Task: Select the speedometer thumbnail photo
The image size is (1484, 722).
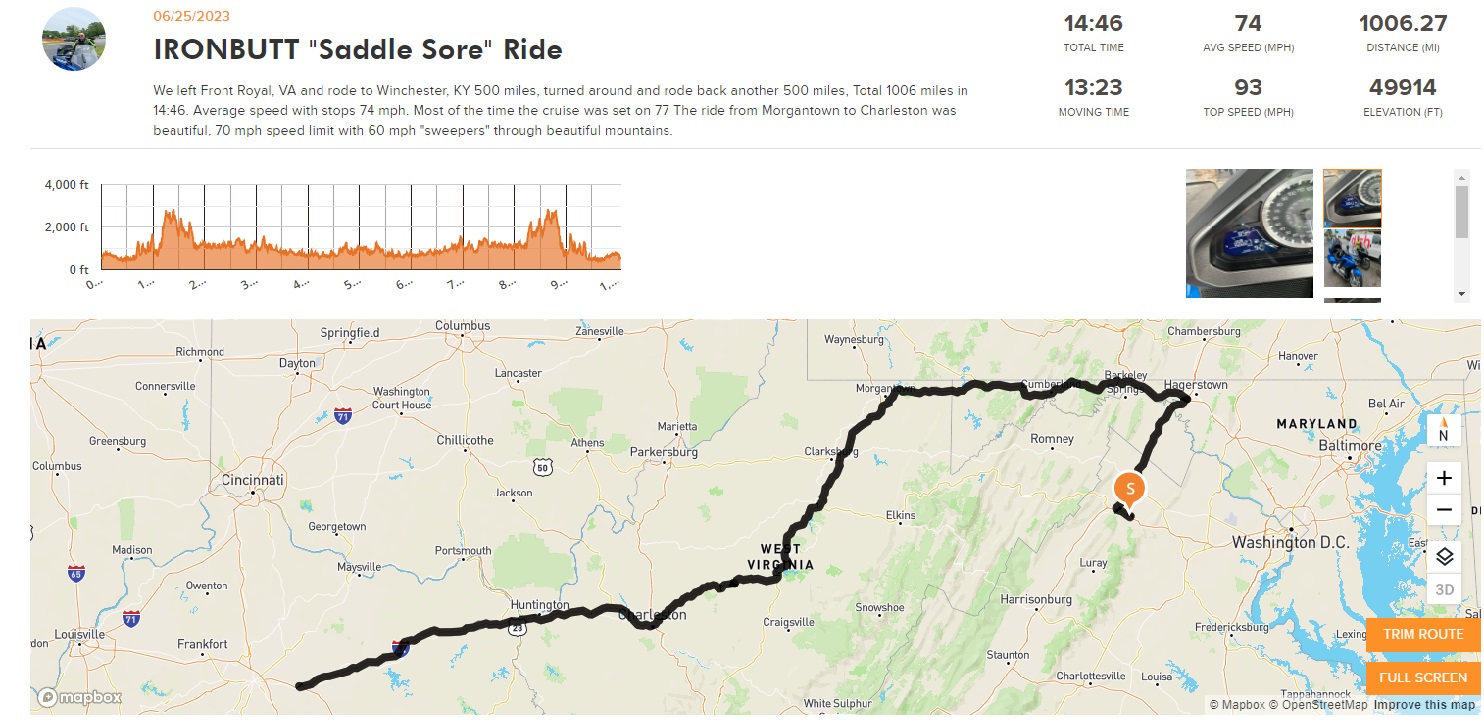Action: pyautogui.click(x=1352, y=198)
